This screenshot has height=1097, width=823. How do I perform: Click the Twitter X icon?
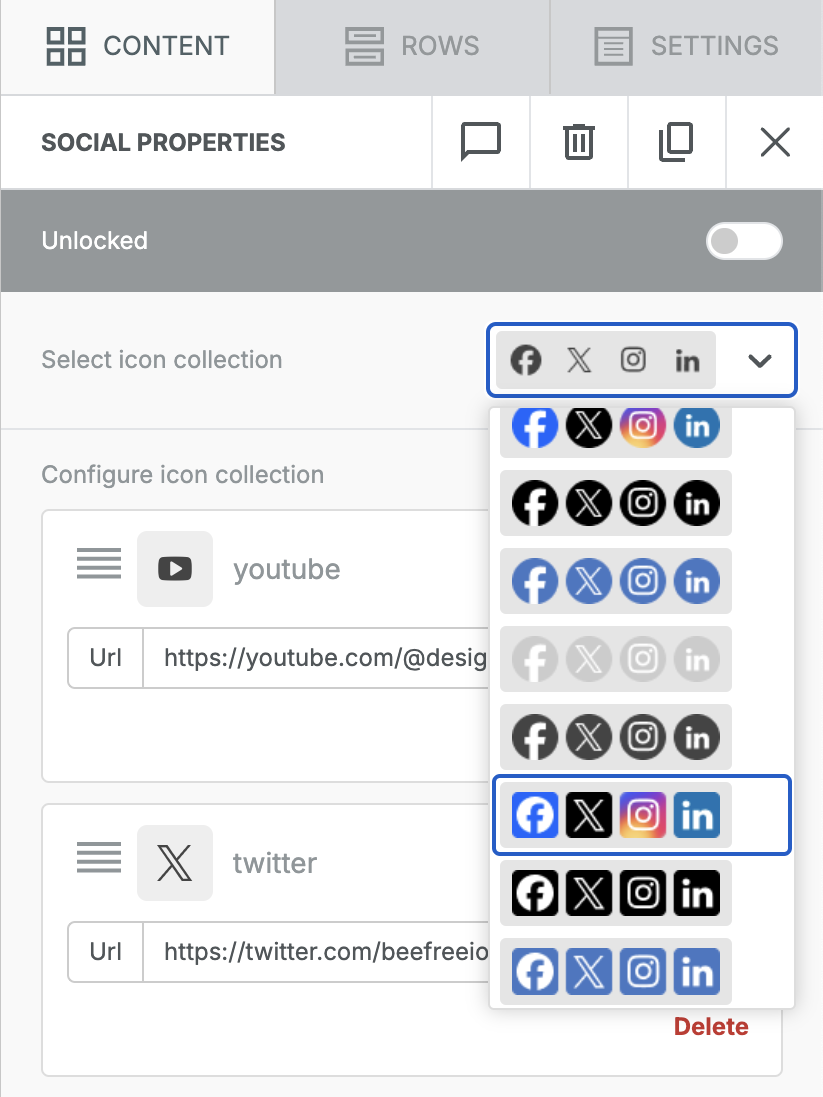pos(175,863)
